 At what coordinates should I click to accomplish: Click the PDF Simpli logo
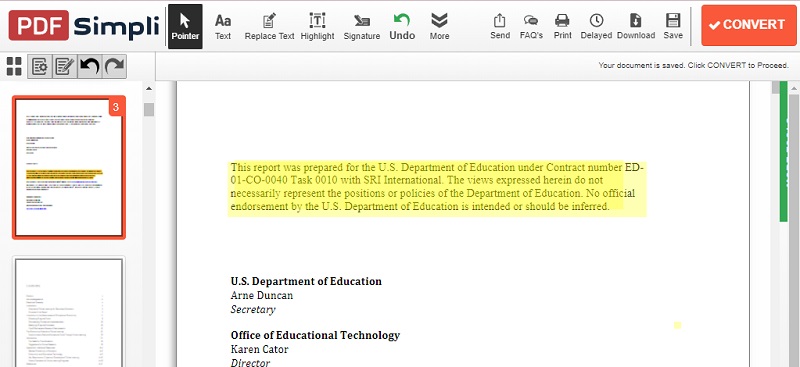point(84,25)
